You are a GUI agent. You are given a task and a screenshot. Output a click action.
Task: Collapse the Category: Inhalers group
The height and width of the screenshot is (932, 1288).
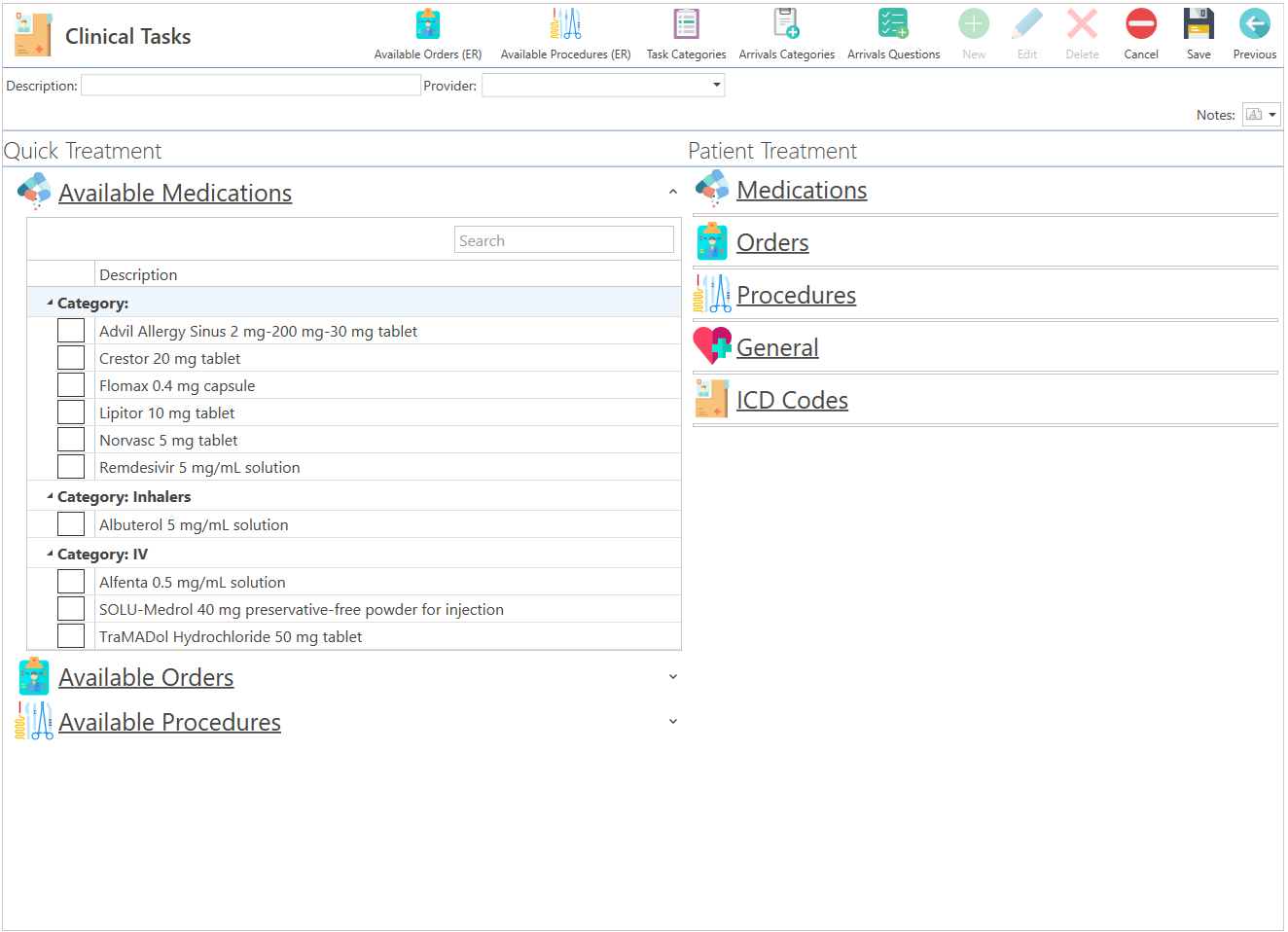click(x=50, y=496)
